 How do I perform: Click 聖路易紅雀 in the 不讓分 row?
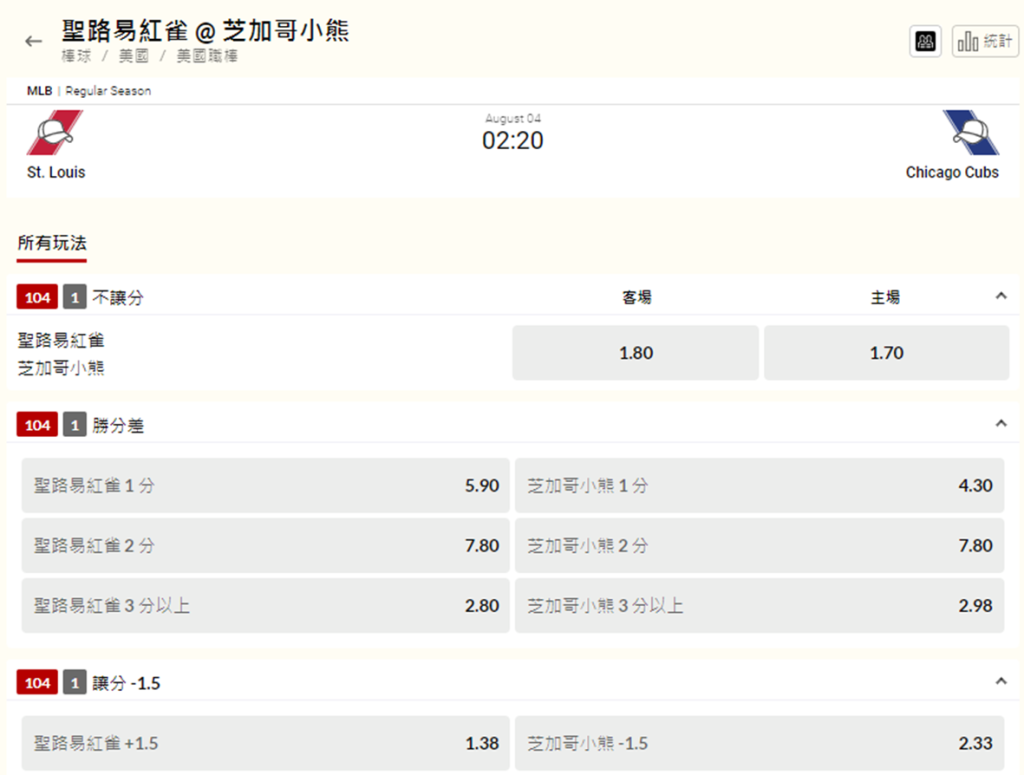pos(61,340)
